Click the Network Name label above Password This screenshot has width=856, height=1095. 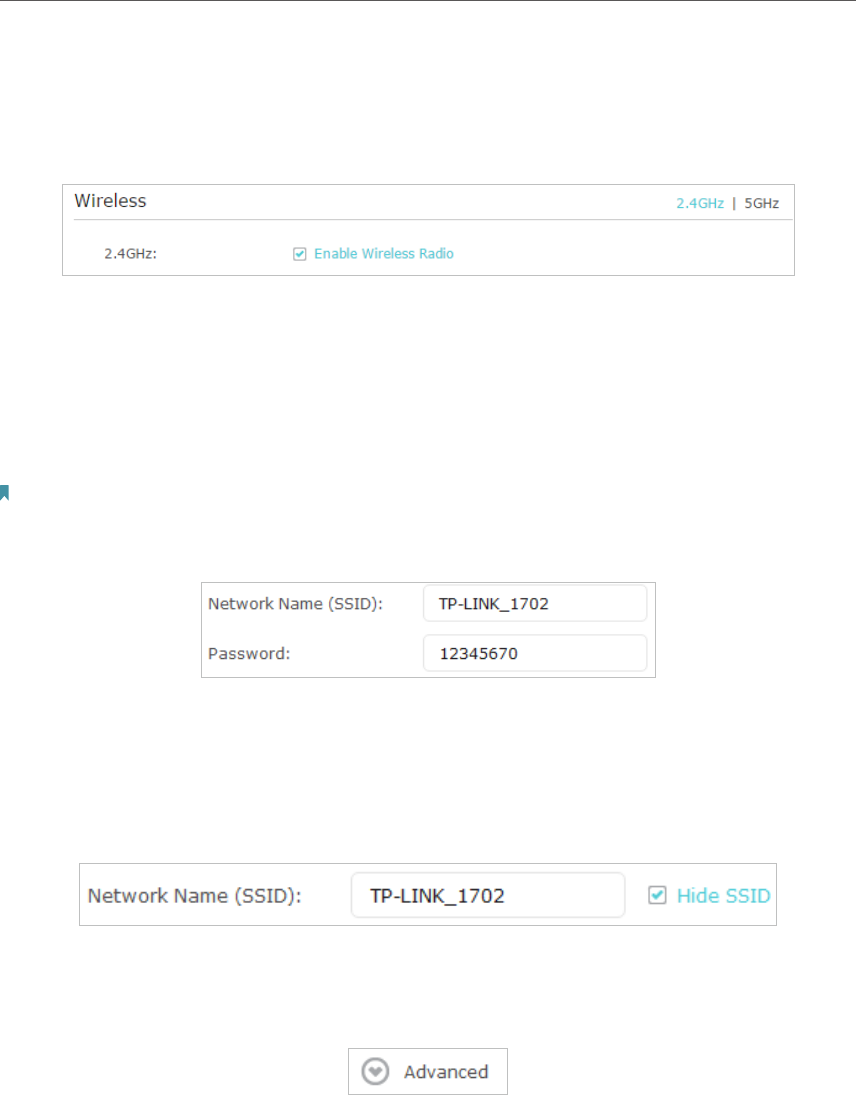coord(295,604)
